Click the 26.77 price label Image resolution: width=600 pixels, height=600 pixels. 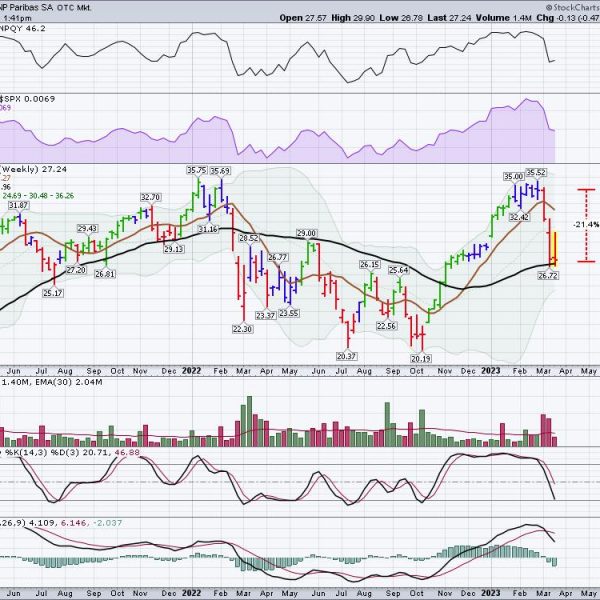click(278, 257)
